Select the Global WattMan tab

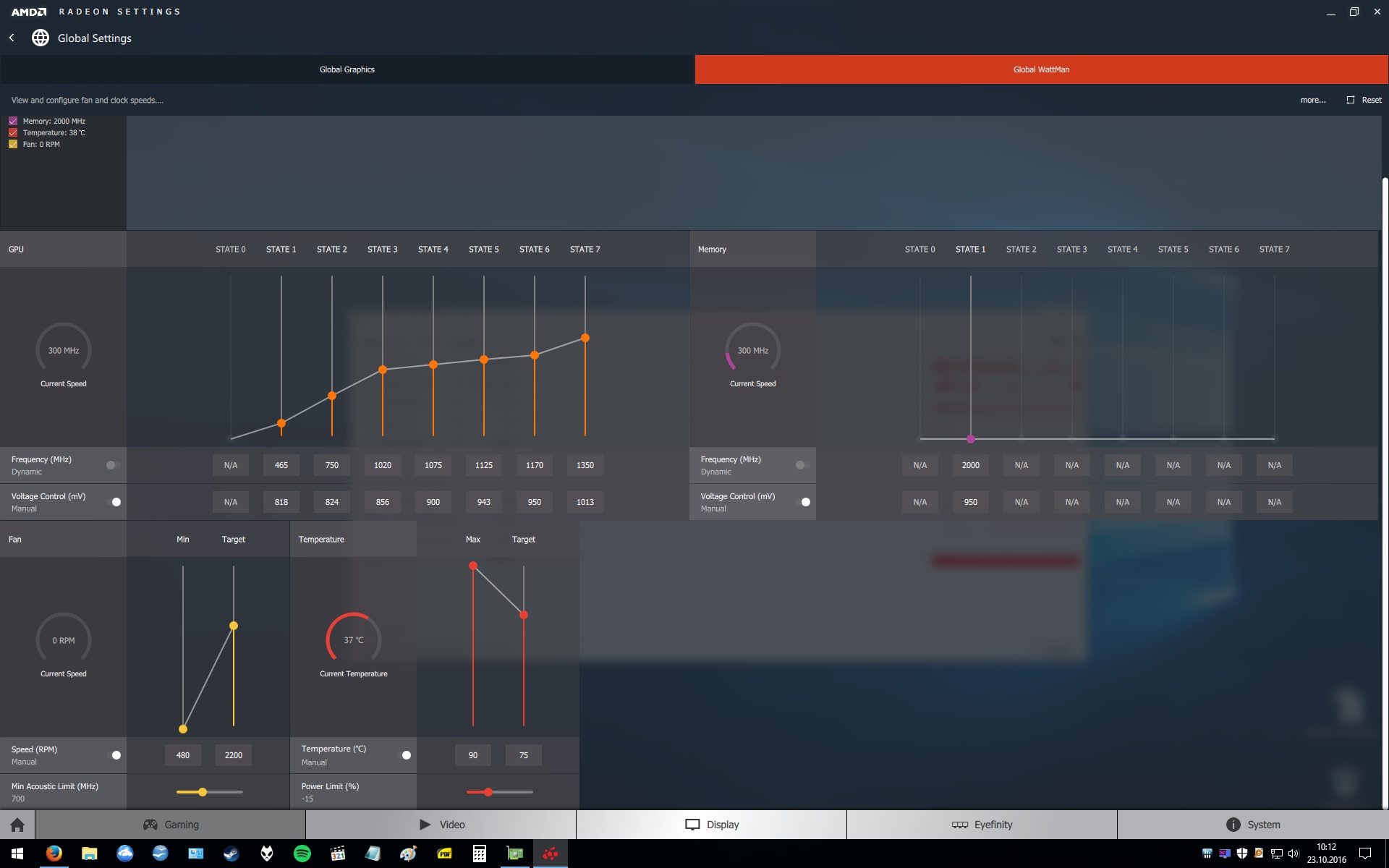tap(1041, 69)
